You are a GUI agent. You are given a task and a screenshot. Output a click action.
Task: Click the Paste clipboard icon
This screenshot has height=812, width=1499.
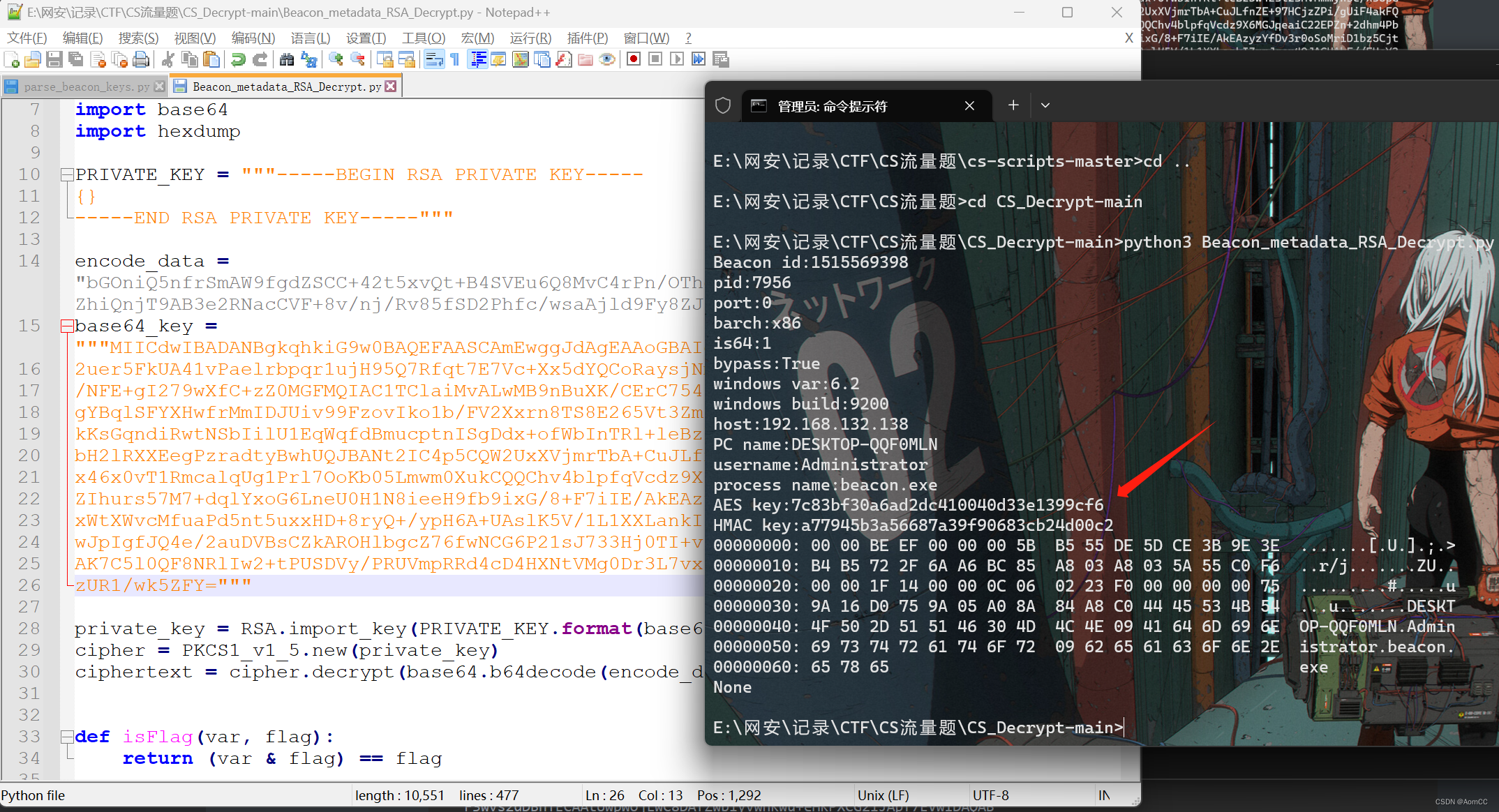point(211,60)
